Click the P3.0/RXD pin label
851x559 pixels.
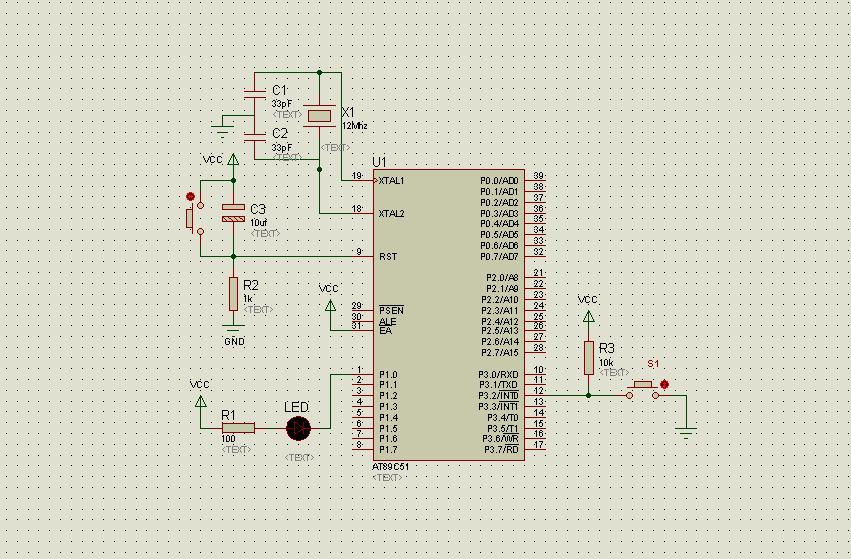[498, 374]
